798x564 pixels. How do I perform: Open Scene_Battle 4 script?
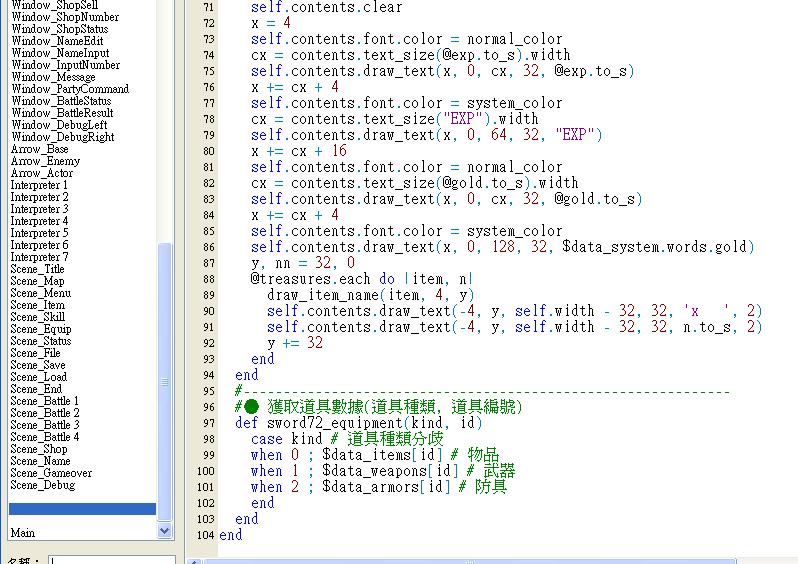point(45,437)
